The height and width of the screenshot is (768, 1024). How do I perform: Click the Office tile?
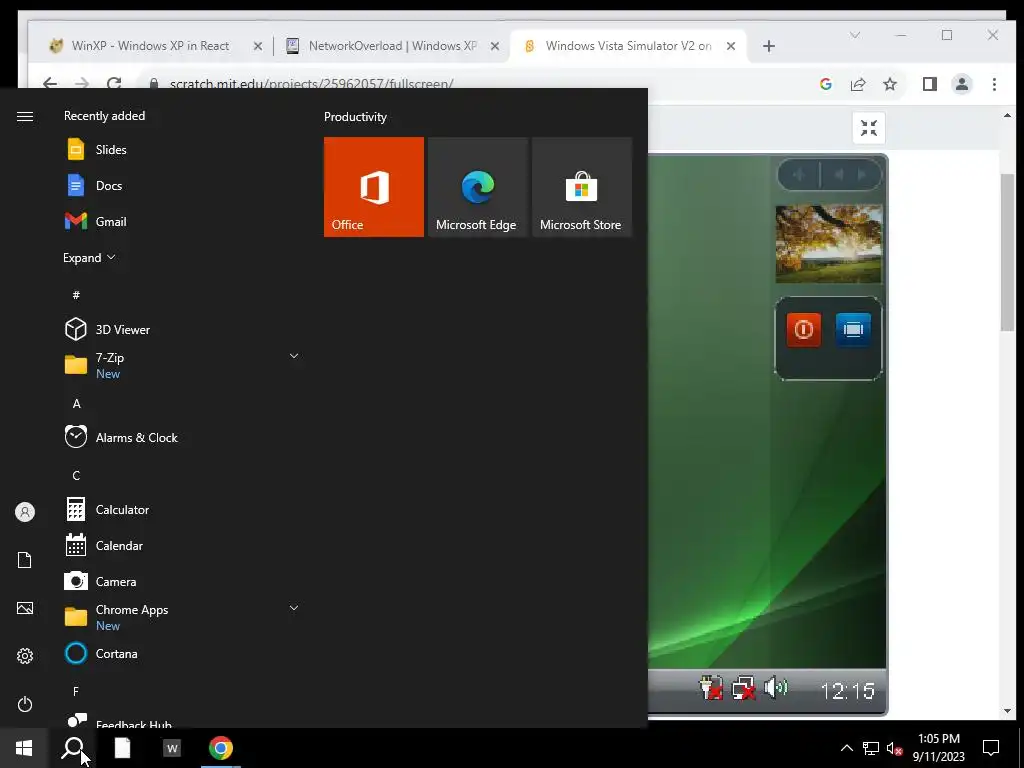(374, 187)
